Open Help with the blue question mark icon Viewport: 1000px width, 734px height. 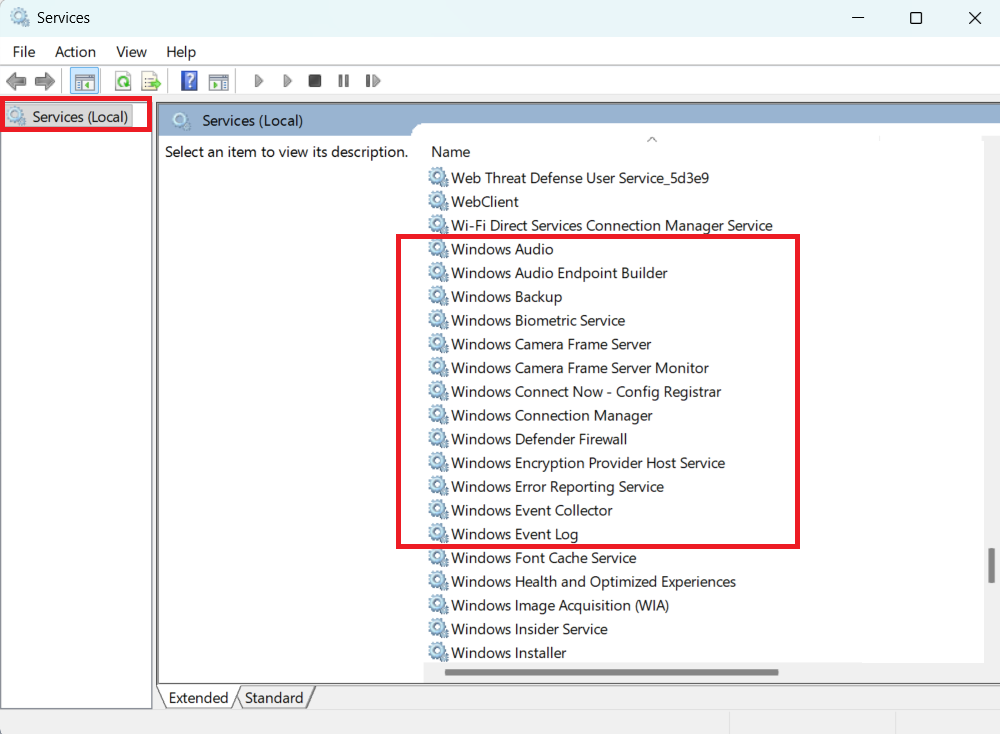189,81
